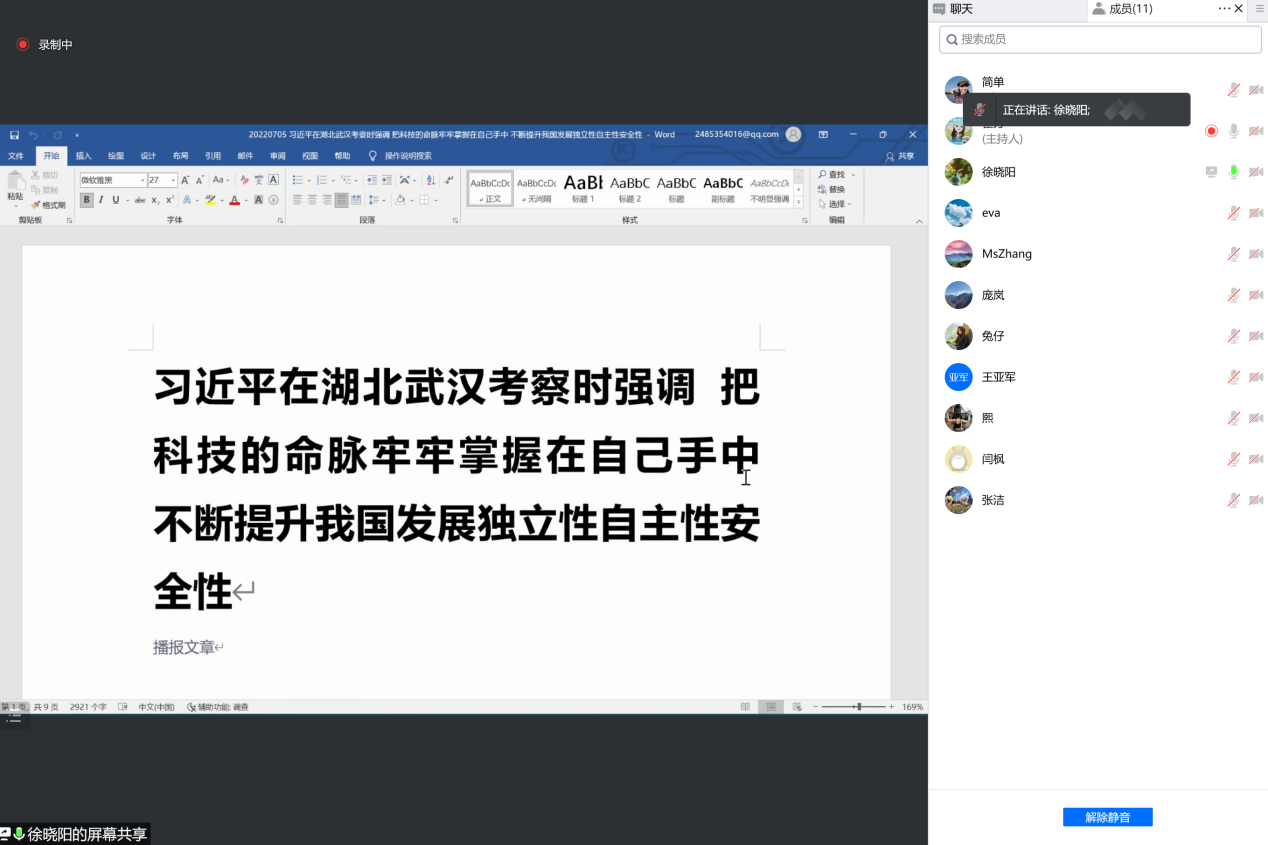
Task: Click the Save icon in Word title bar
Action: 14,135
